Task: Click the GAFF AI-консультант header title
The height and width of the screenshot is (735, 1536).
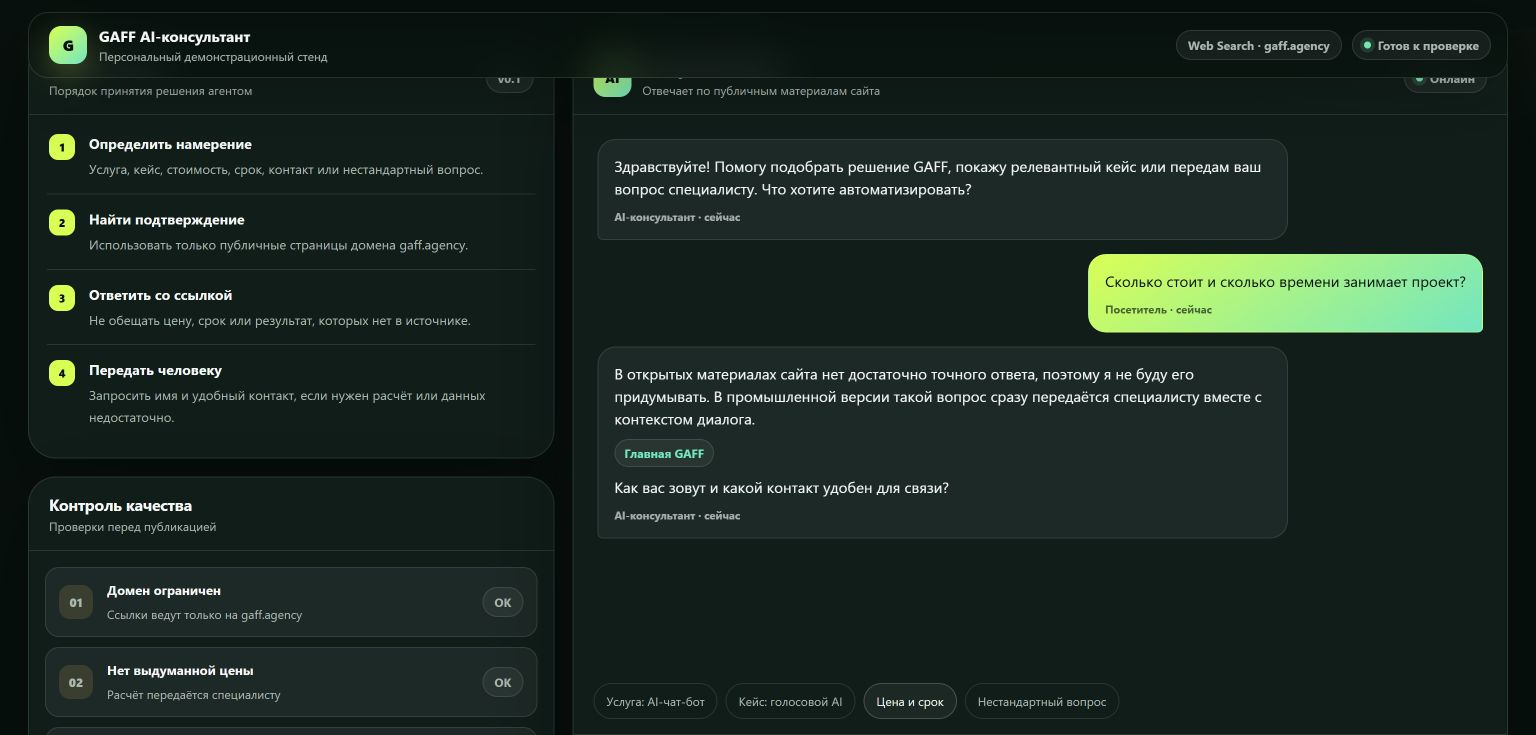Action: 174,37
